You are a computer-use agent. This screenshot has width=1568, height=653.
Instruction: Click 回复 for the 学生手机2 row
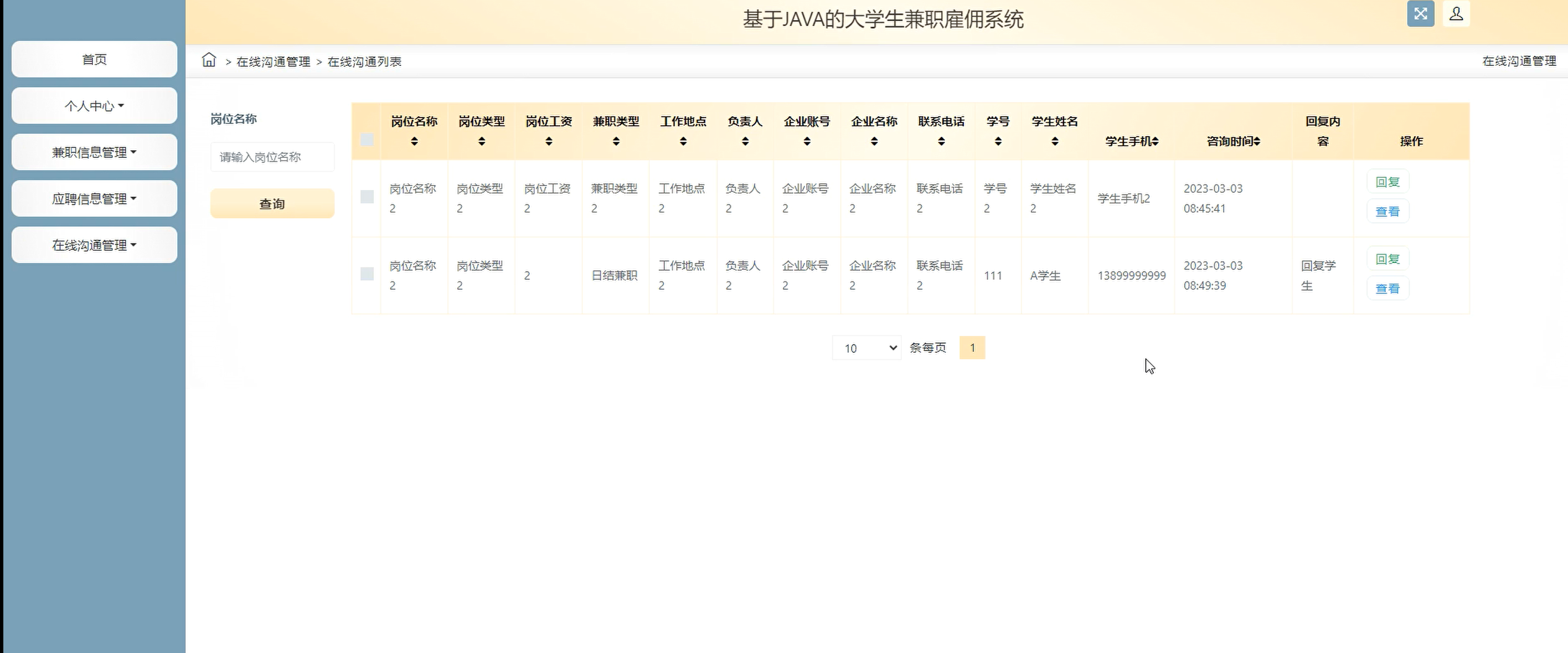[x=1388, y=182]
